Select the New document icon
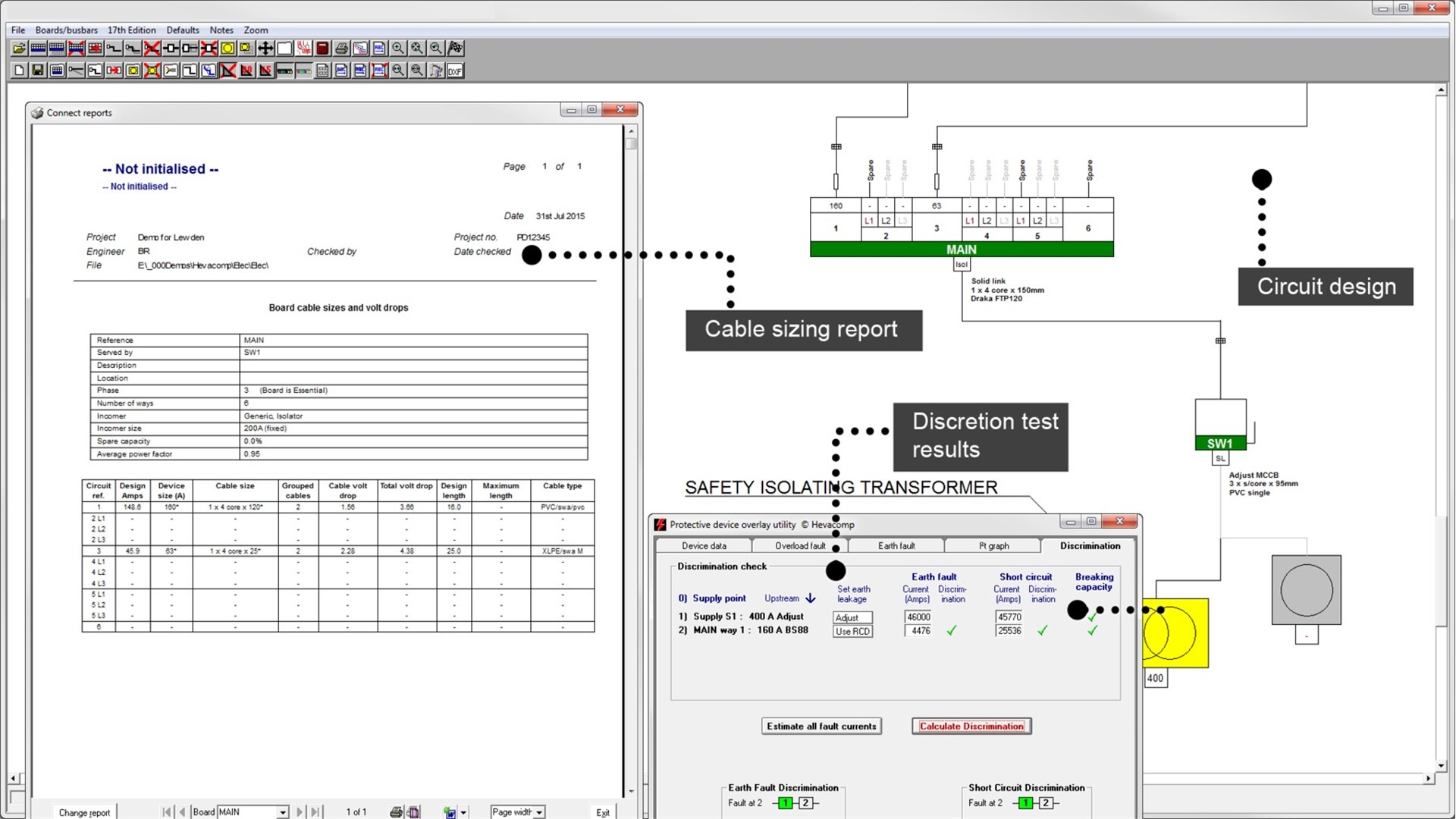Image resolution: width=1456 pixels, height=819 pixels. (19, 71)
